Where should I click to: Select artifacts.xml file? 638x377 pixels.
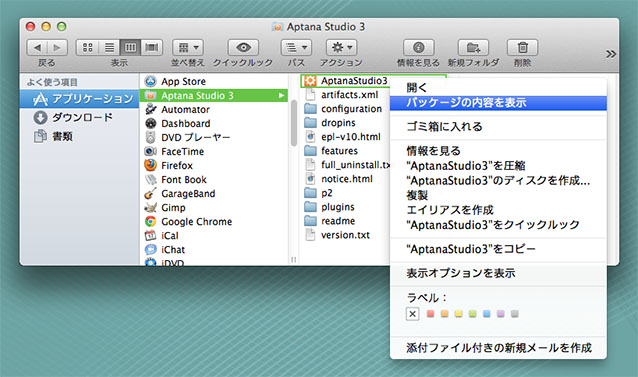click(x=346, y=95)
